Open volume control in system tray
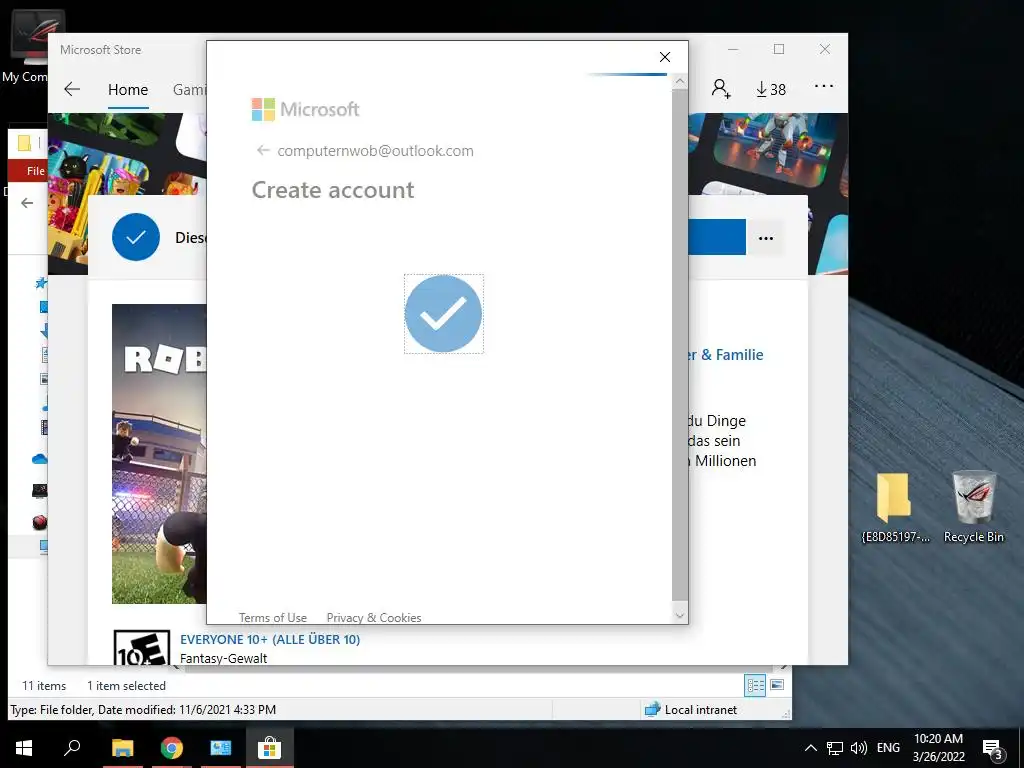This screenshot has width=1024, height=768. point(859,748)
